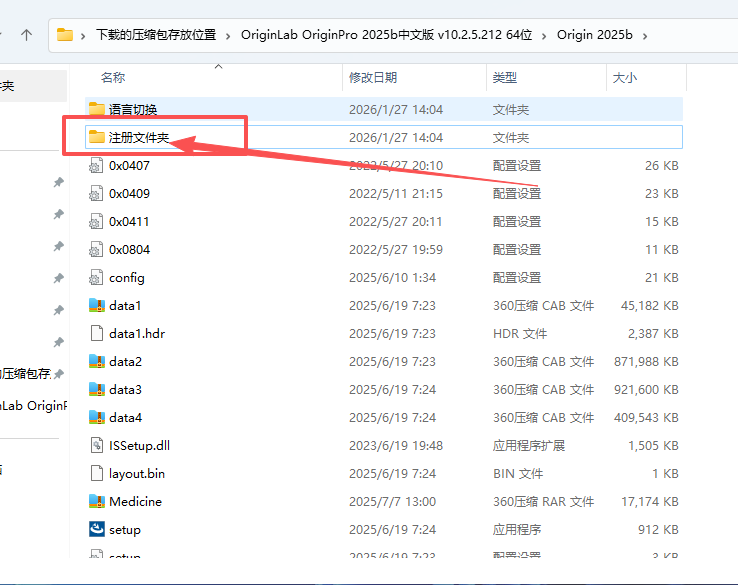Click the pin icon beside 压缩包存 sidebar item

pyautogui.click(x=58, y=374)
